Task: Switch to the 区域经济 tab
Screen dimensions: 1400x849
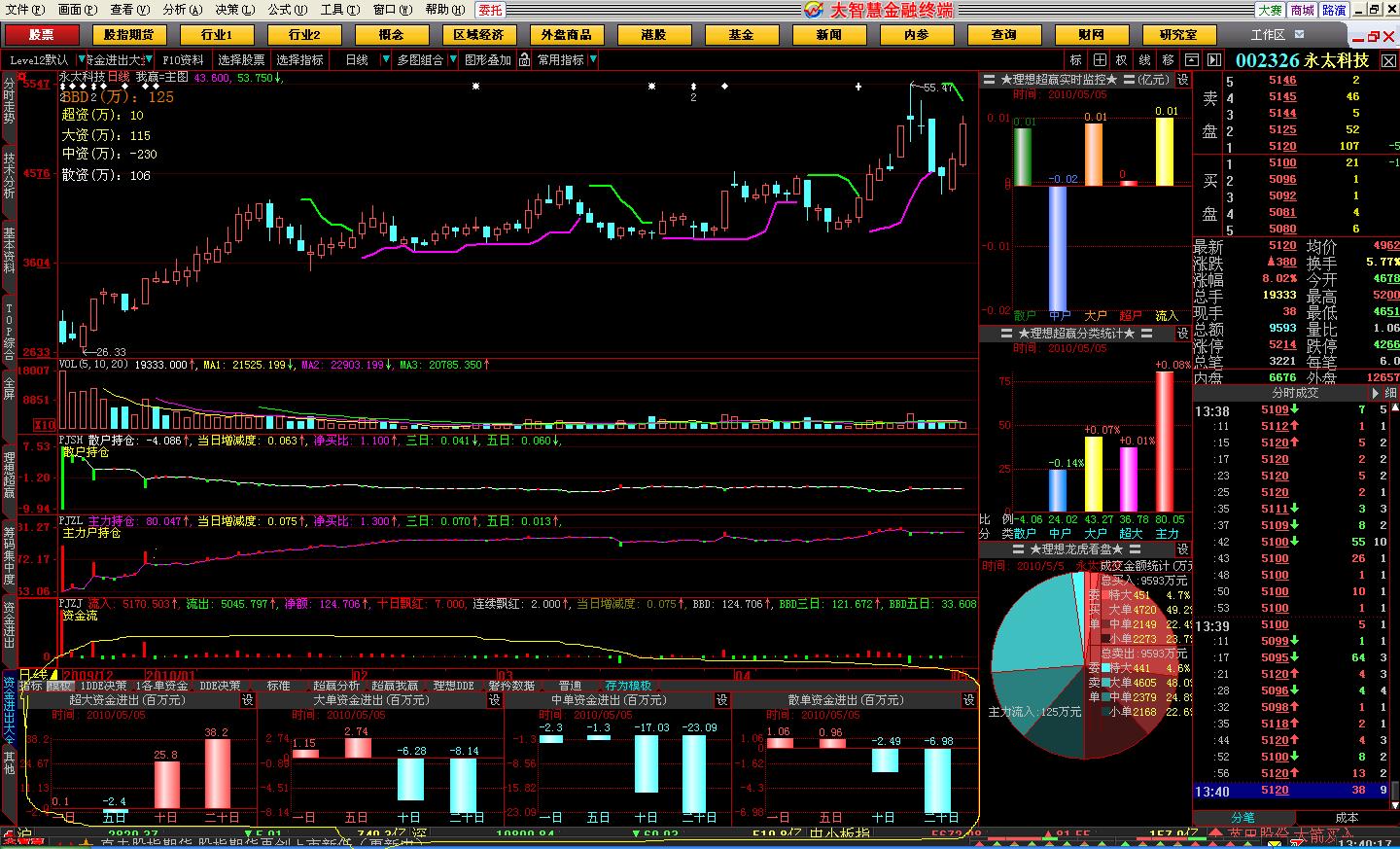Action: point(479,35)
